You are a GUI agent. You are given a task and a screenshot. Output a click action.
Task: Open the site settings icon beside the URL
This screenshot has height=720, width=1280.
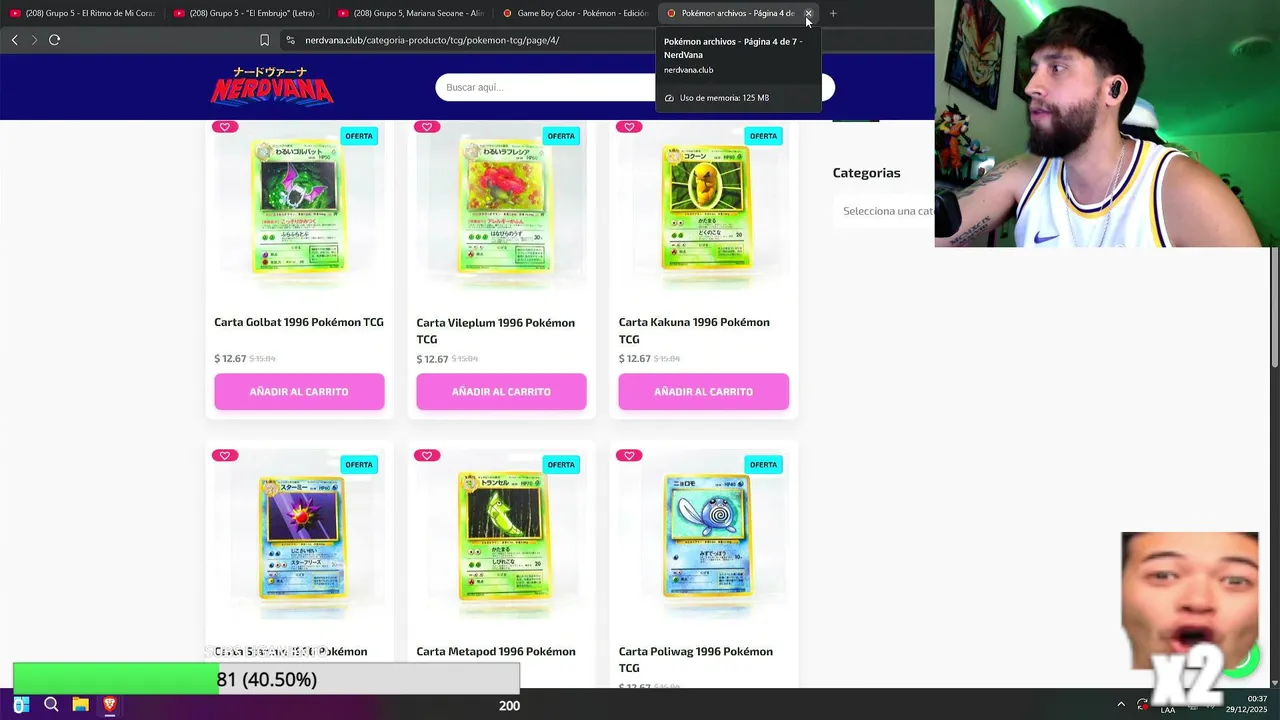290,40
